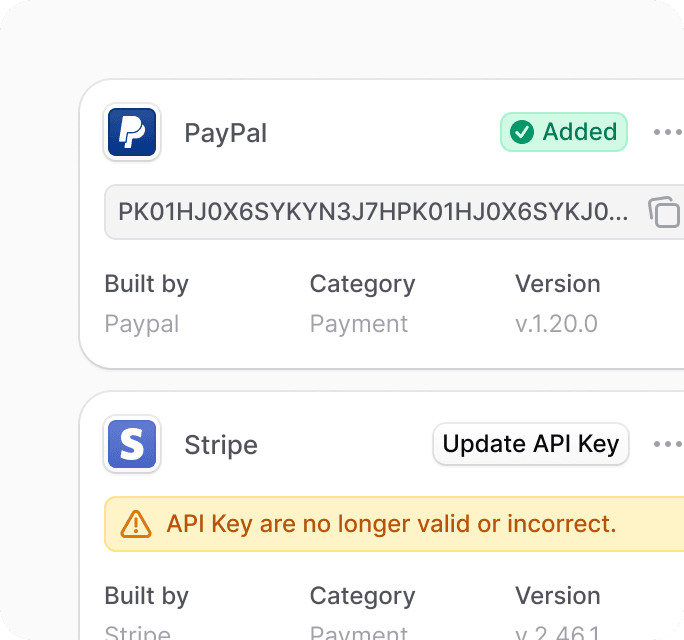Click the green checkmark in Added badge
This screenshot has height=640, width=684.
click(x=522, y=132)
